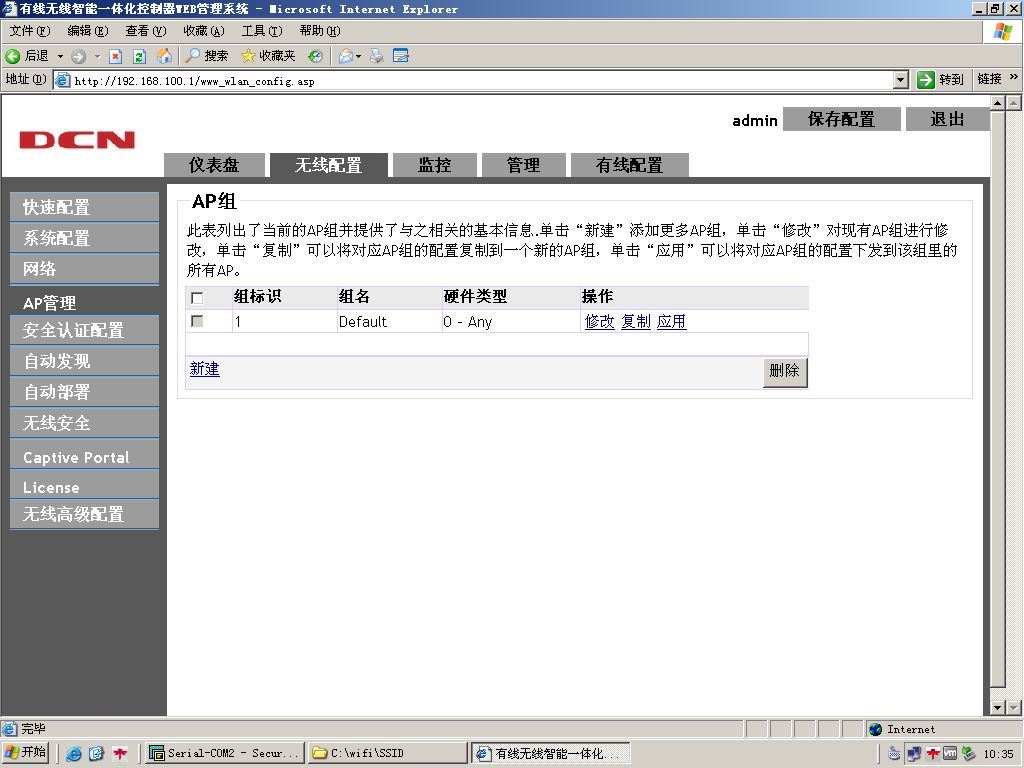Open 无线高级配置 in sidebar

[84, 514]
